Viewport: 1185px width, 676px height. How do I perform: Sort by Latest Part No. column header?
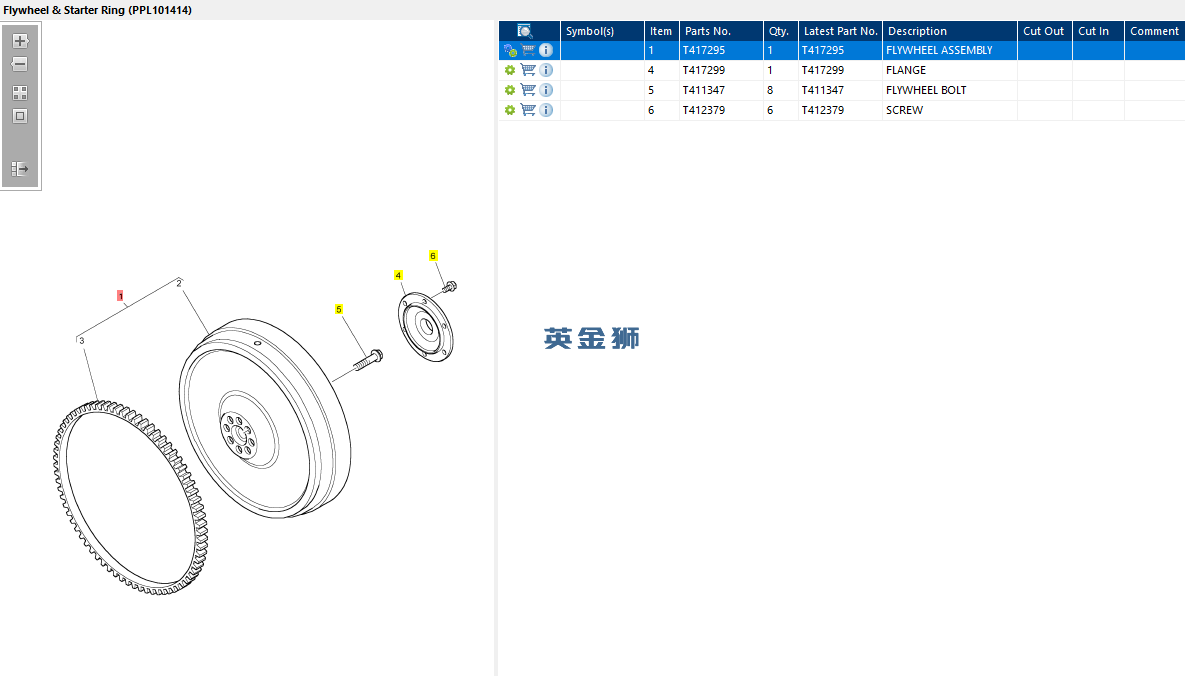click(840, 31)
